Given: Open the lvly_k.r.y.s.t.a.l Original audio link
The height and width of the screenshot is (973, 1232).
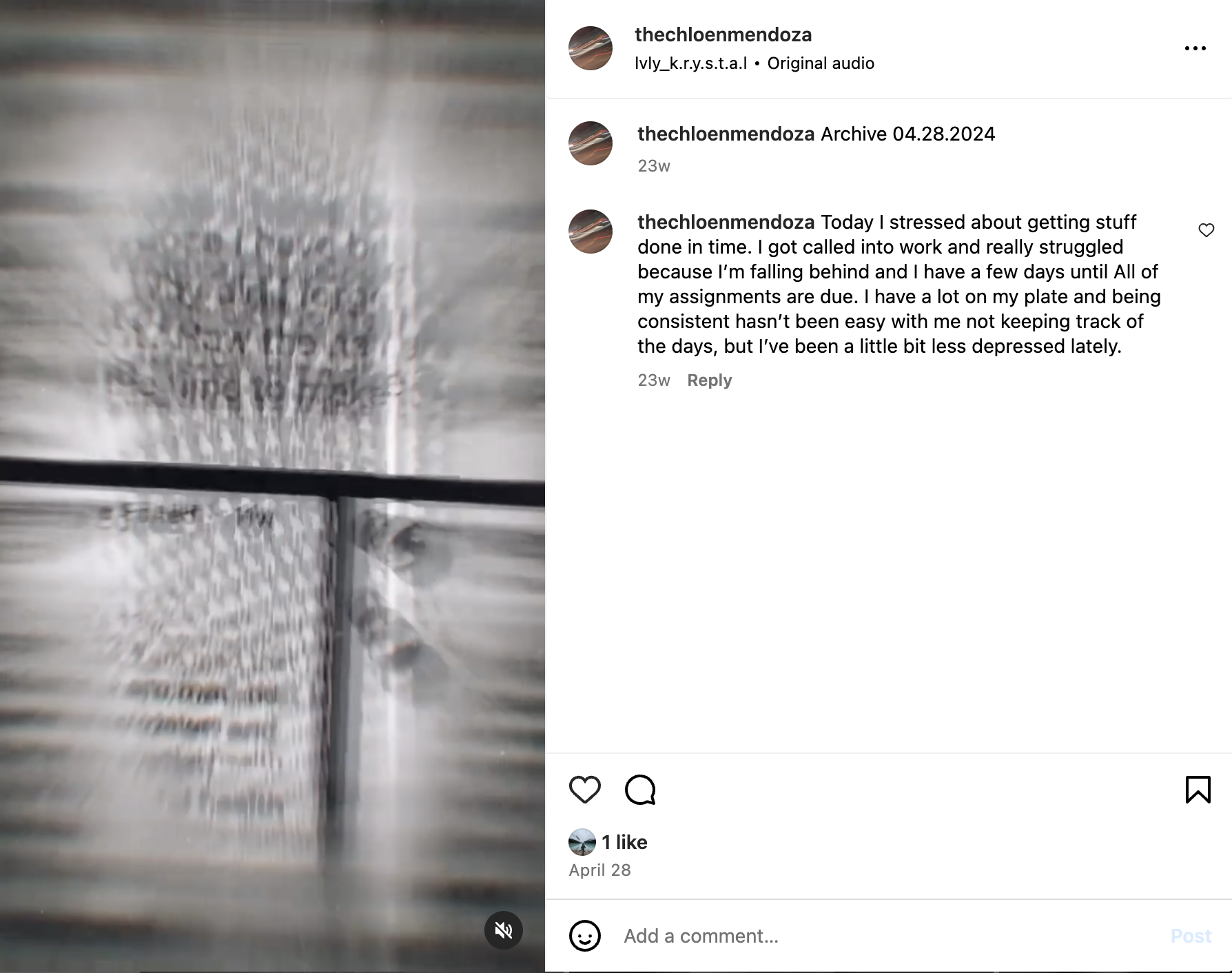Looking at the screenshot, I should click(x=754, y=63).
